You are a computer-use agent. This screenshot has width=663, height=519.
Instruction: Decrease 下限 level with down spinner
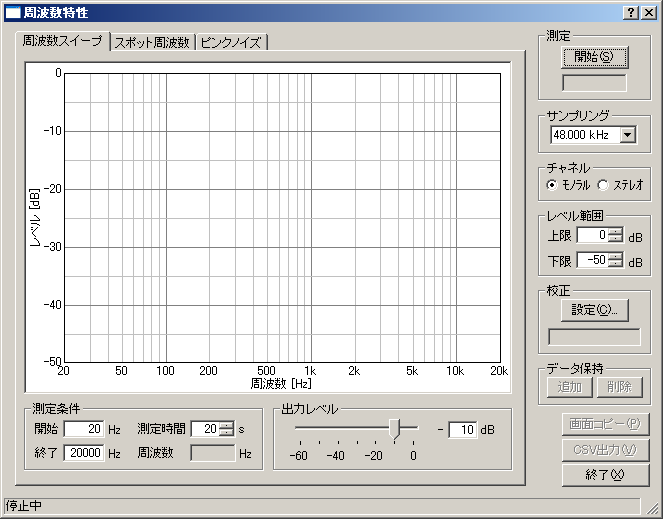coord(616,263)
